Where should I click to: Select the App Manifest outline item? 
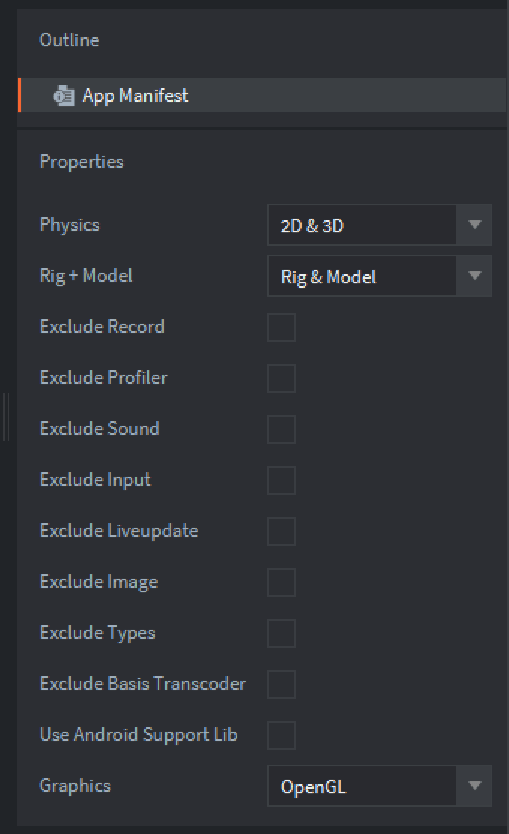(x=262, y=95)
